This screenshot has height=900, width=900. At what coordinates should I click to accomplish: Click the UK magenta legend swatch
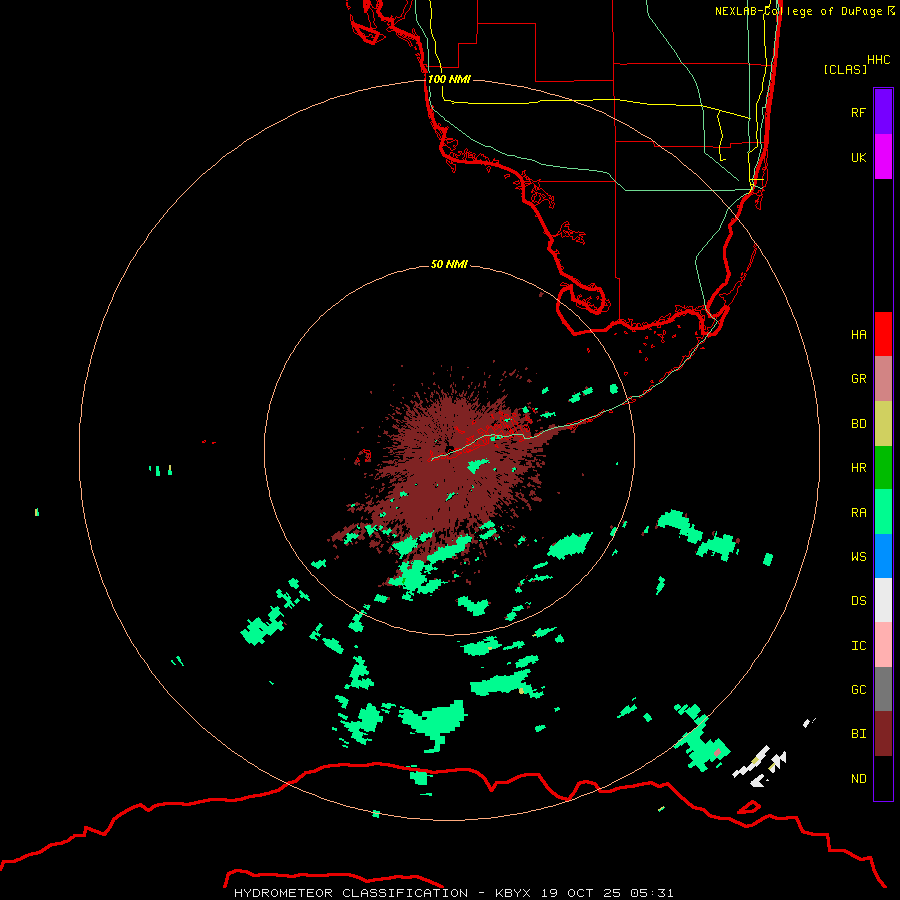tap(883, 157)
